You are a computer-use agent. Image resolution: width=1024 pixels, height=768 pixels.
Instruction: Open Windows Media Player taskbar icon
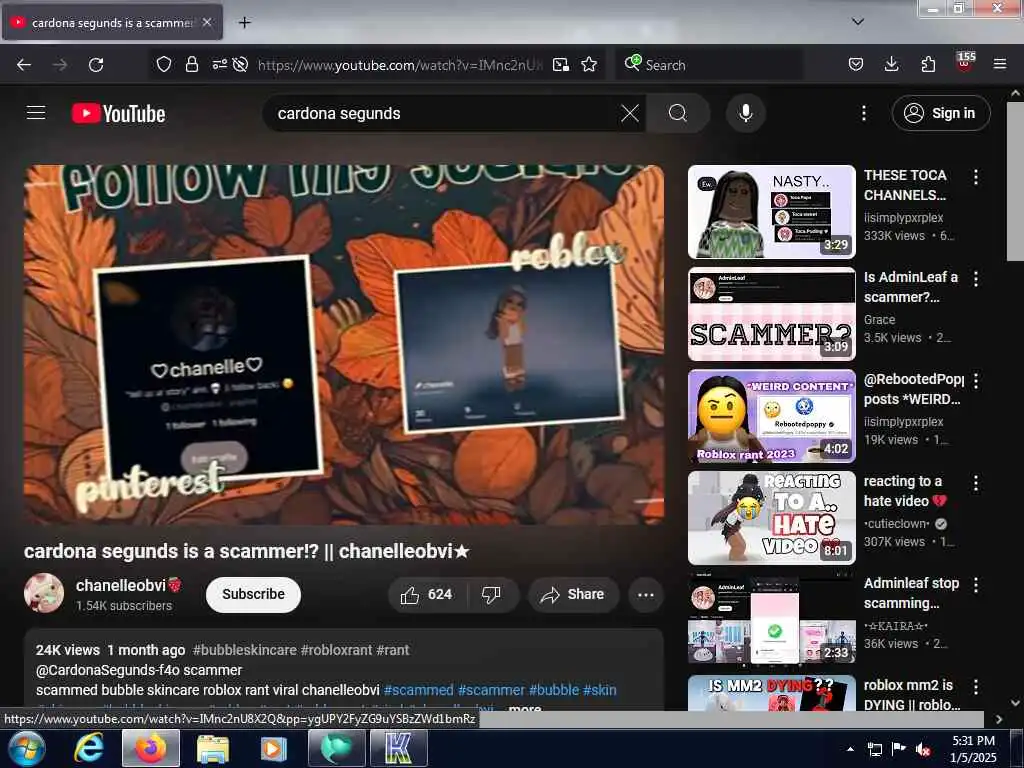pyautogui.click(x=274, y=748)
